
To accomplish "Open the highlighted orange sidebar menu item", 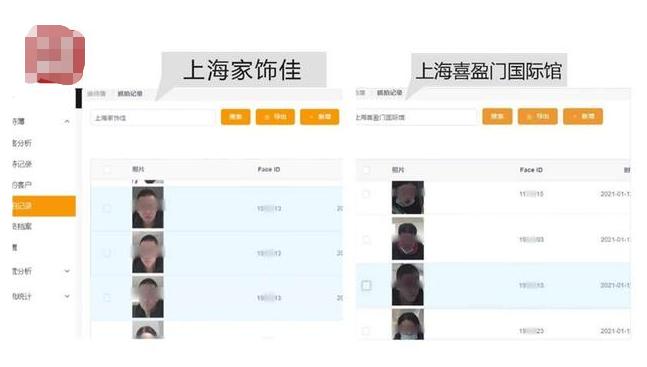I will (44, 206).
